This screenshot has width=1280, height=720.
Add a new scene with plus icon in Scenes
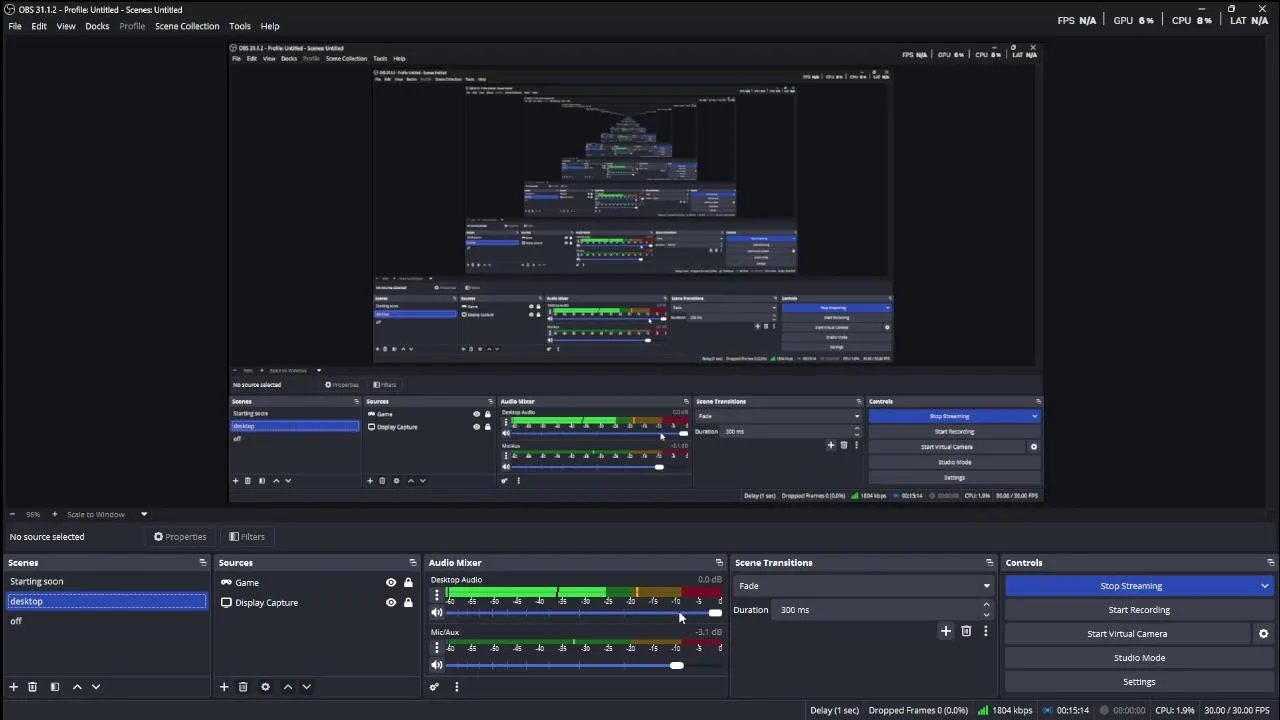click(x=14, y=687)
